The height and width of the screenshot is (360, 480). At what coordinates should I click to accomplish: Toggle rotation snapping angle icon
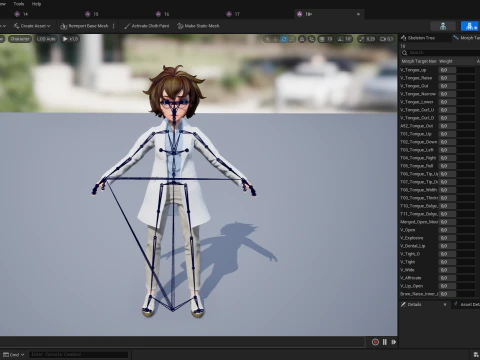340,39
